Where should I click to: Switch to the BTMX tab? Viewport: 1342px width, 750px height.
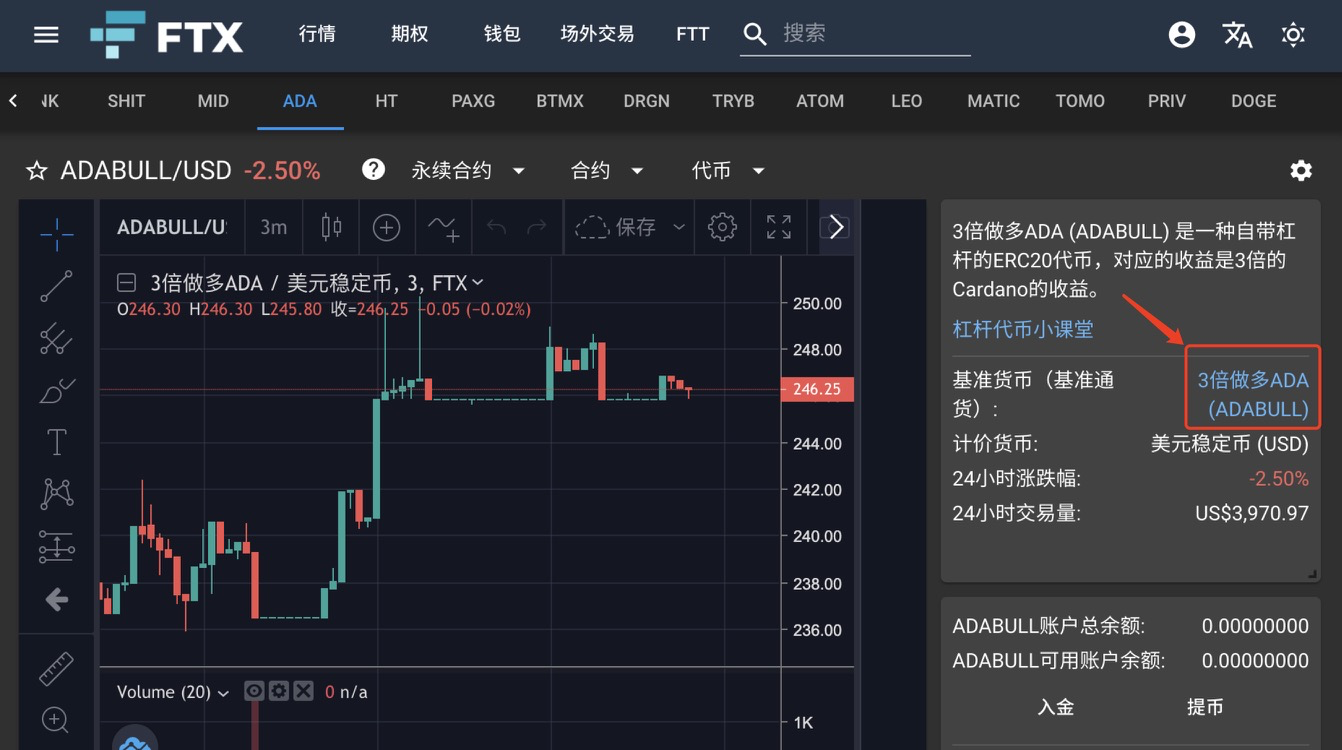(x=560, y=101)
